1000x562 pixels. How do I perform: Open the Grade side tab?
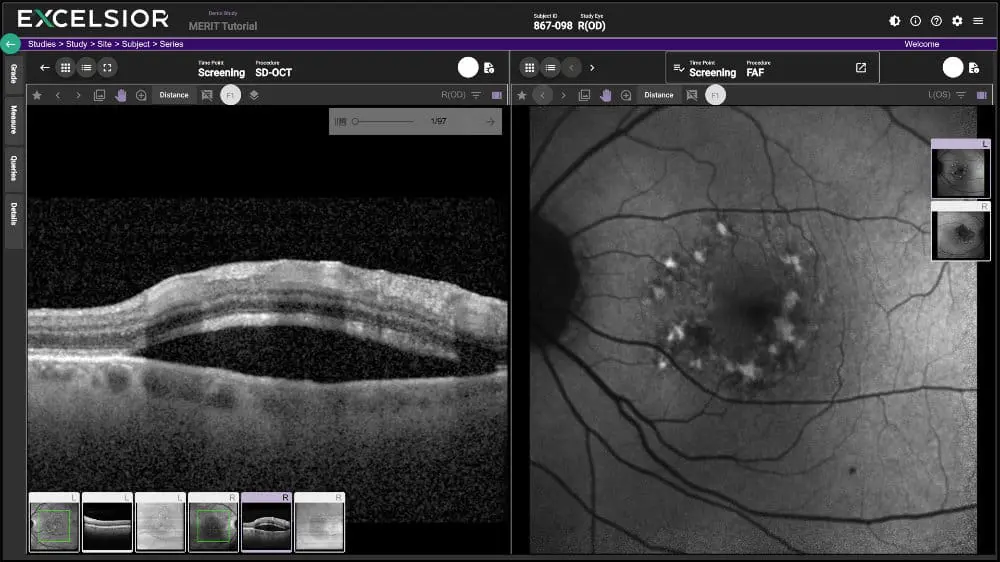pos(13,74)
